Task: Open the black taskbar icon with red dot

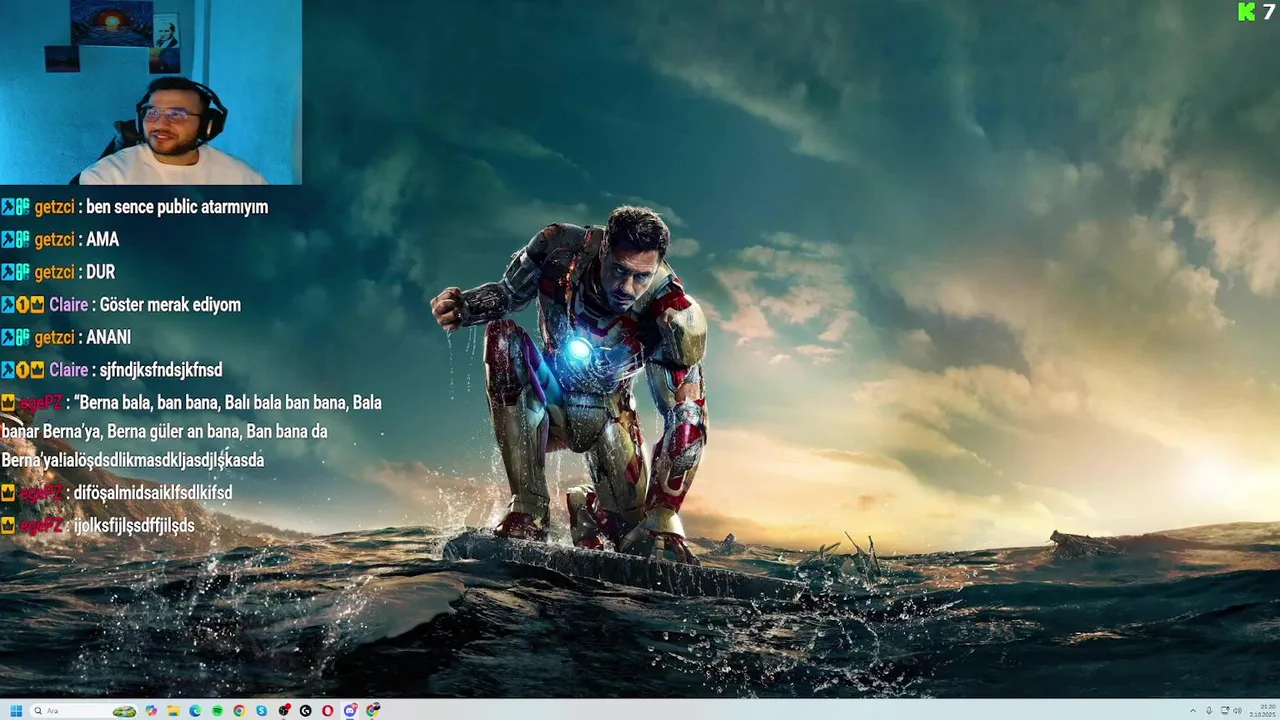Action: coord(284,711)
